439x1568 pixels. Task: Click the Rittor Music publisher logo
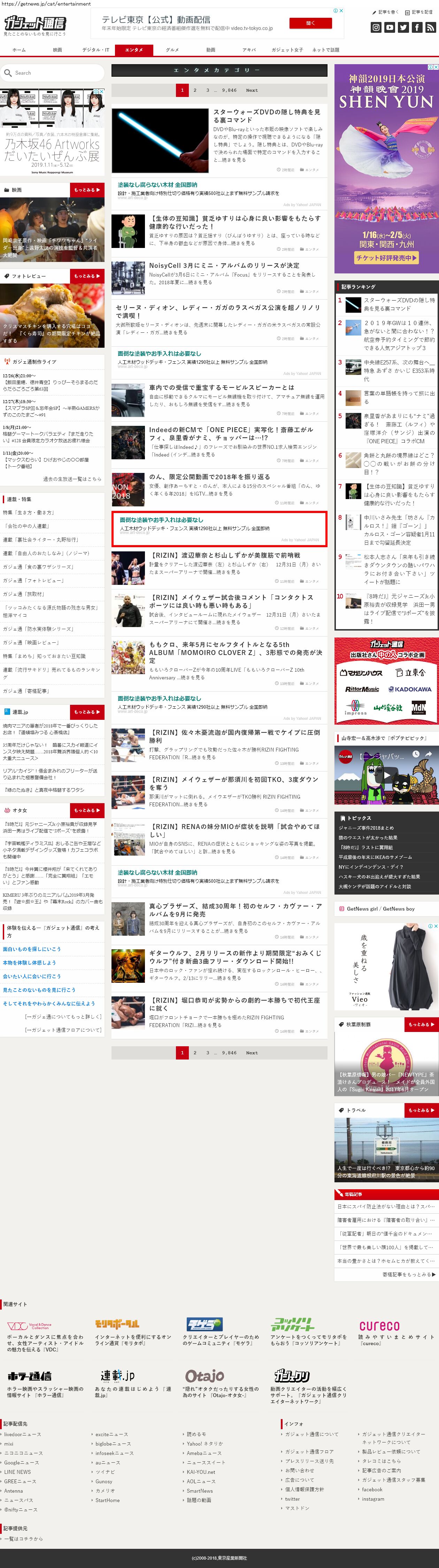click(x=362, y=689)
